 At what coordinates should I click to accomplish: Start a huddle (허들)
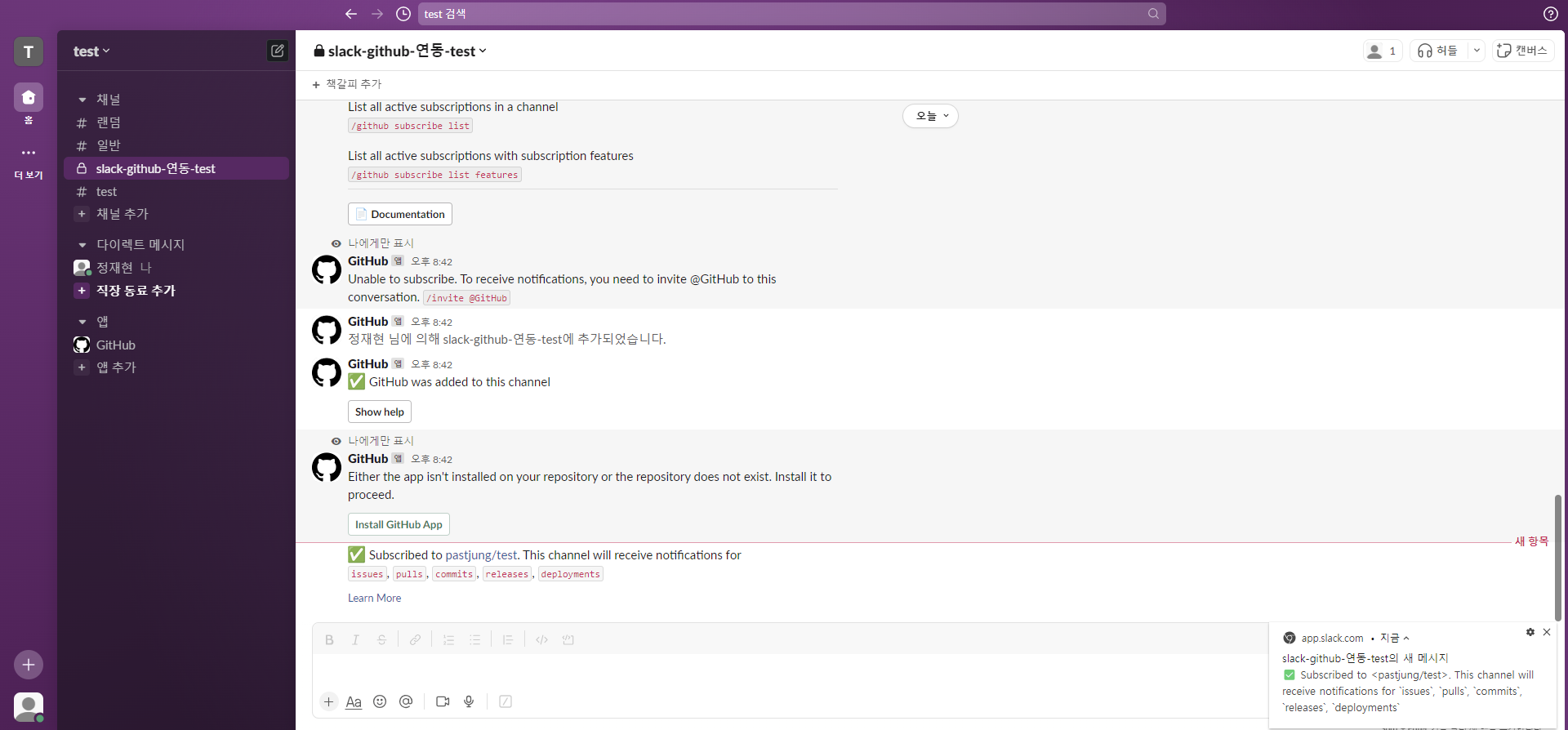click(x=1439, y=51)
